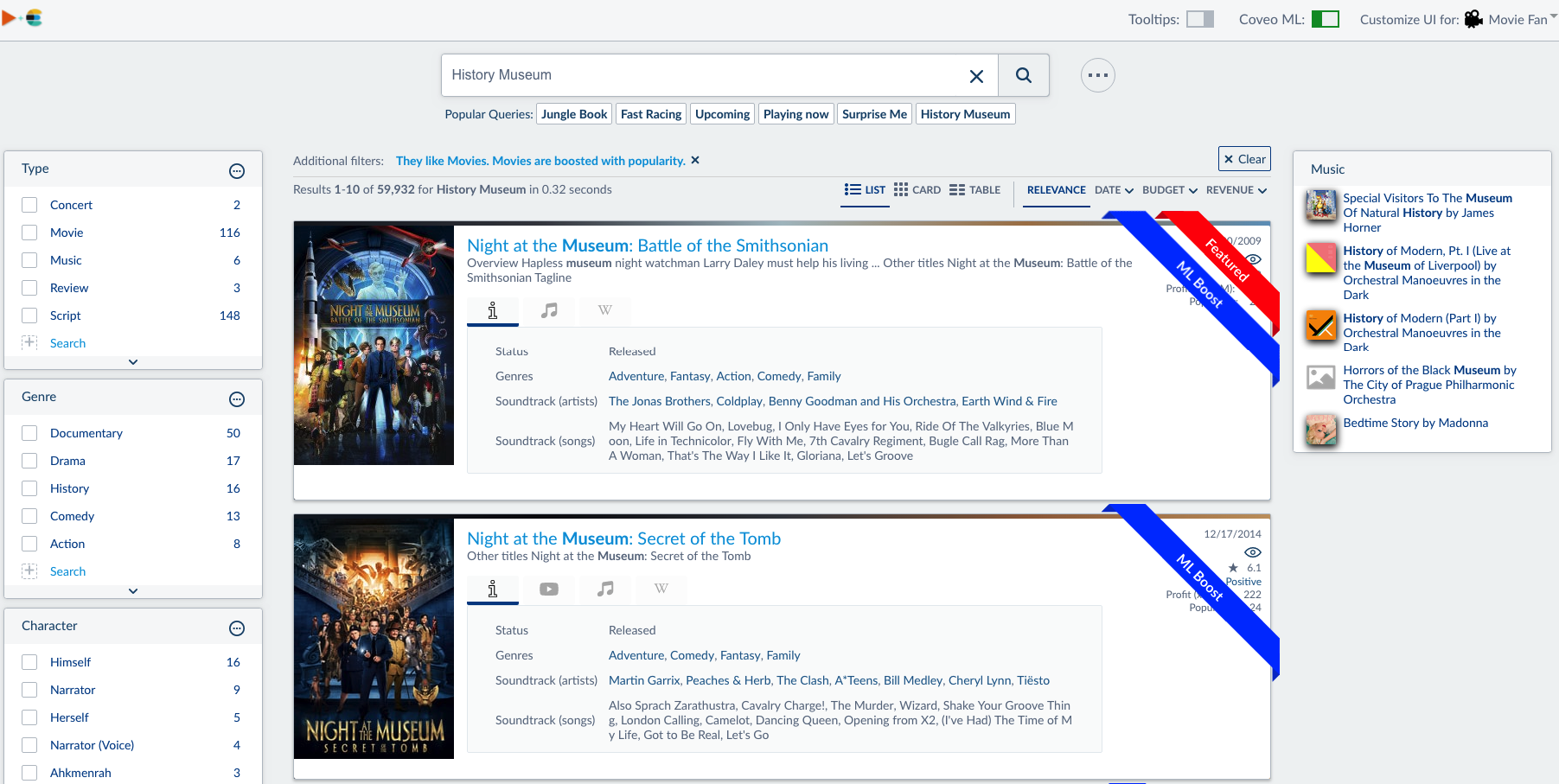Collapse the Character facet

coord(237,628)
